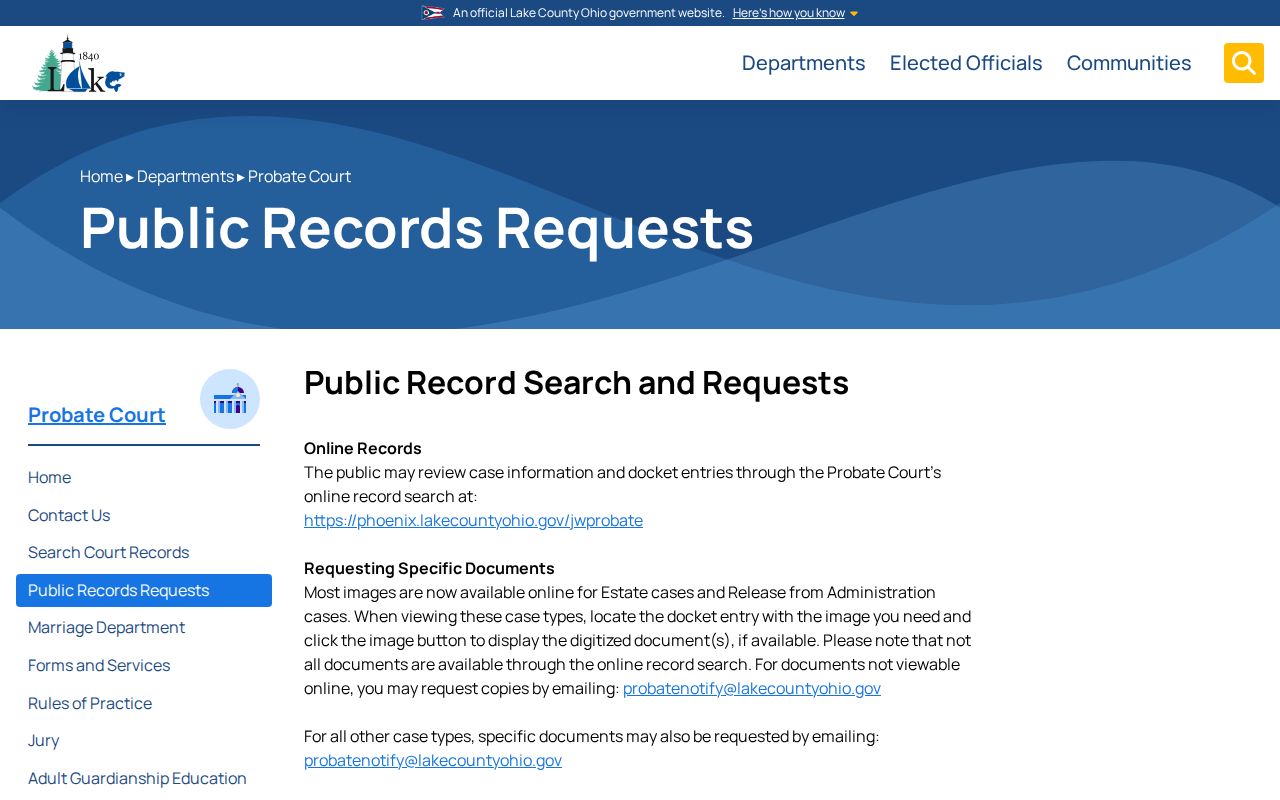Click the Probate Court breadcrumb link

coord(299,176)
